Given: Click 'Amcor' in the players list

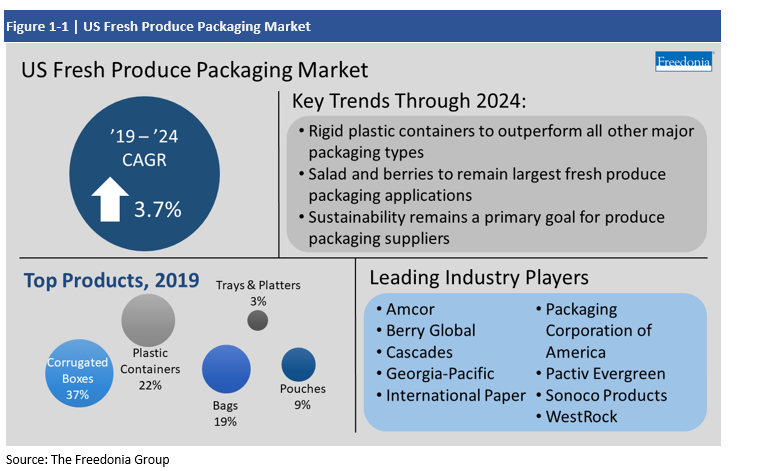Looking at the screenshot, I should pyautogui.click(x=410, y=309).
